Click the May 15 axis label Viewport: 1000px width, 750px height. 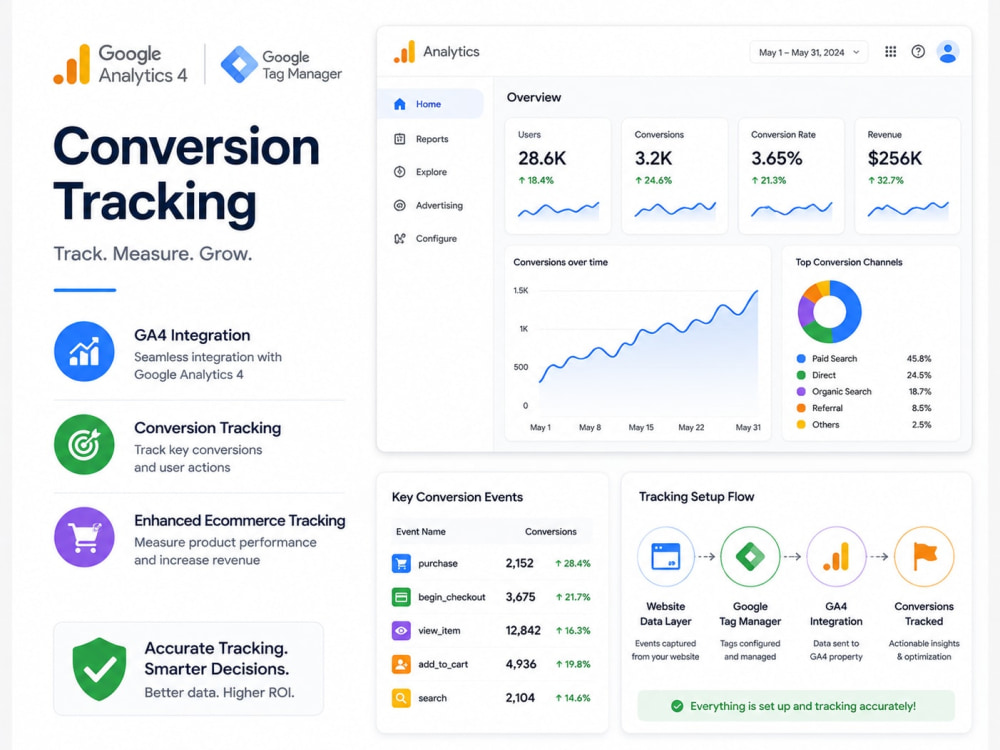tap(641, 427)
